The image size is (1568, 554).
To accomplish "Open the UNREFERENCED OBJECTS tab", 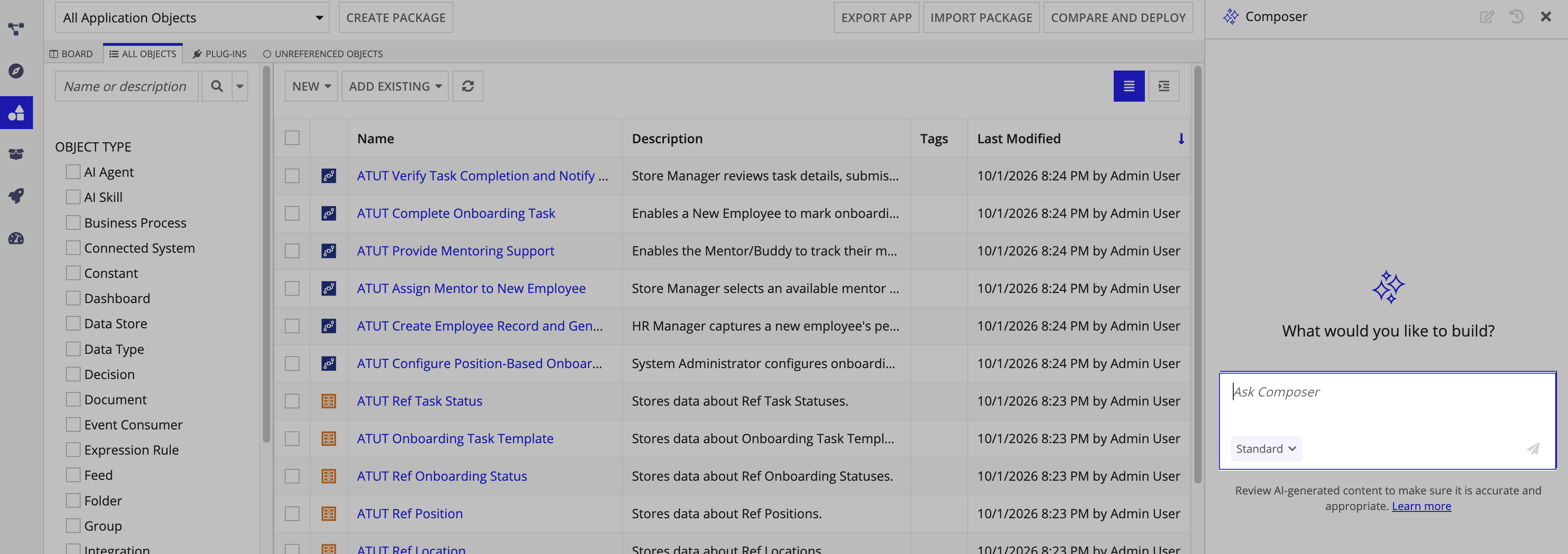I will click(322, 54).
